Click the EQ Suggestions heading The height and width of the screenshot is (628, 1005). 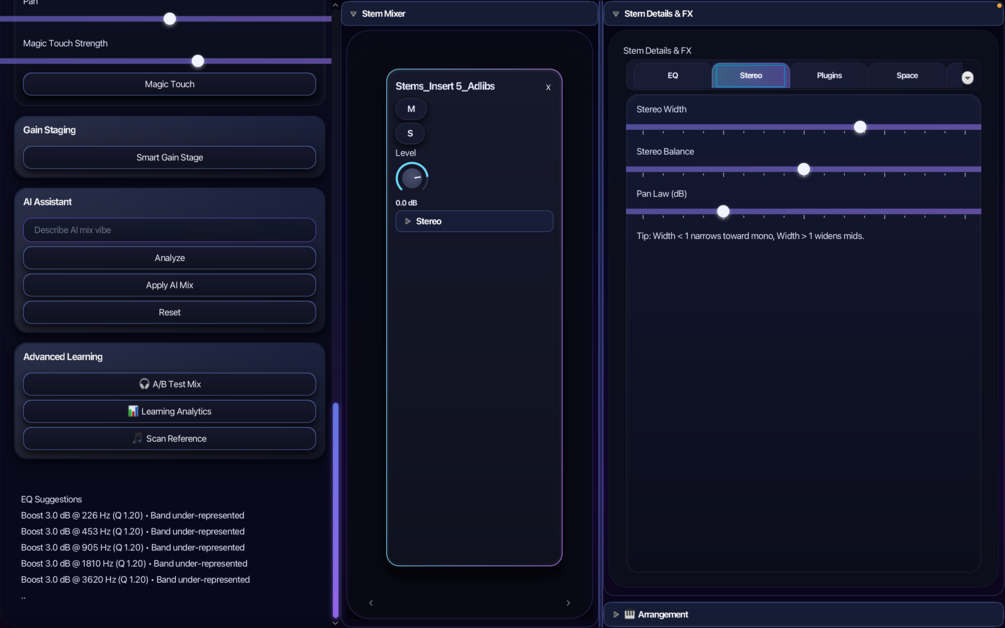point(51,499)
